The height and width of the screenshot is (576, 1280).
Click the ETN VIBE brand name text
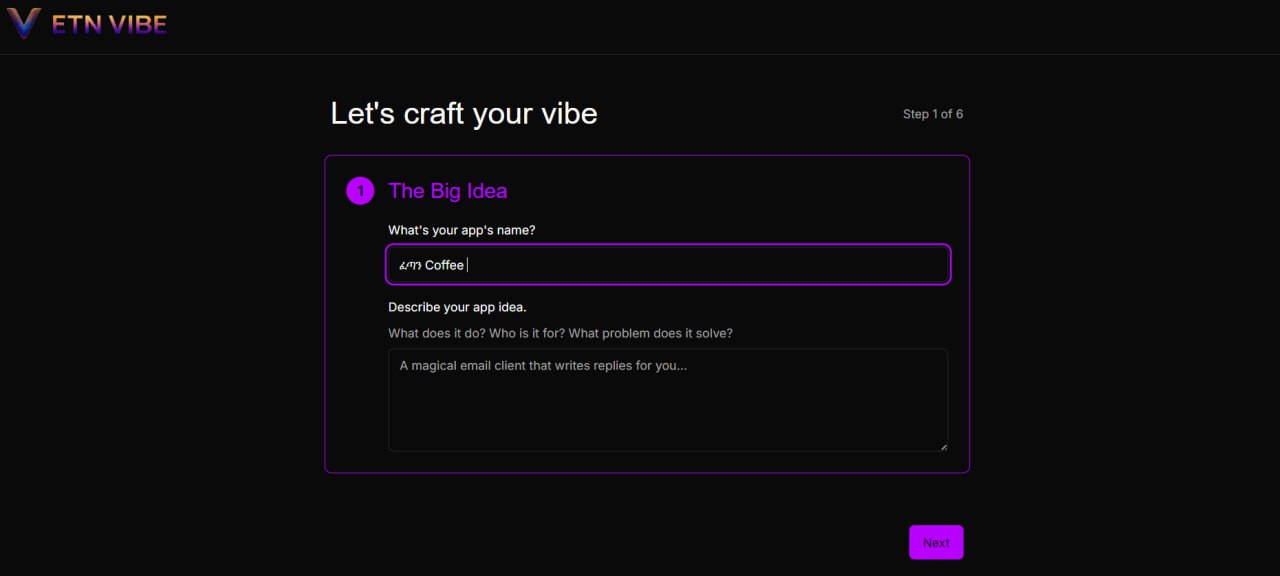[x=109, y=25]
